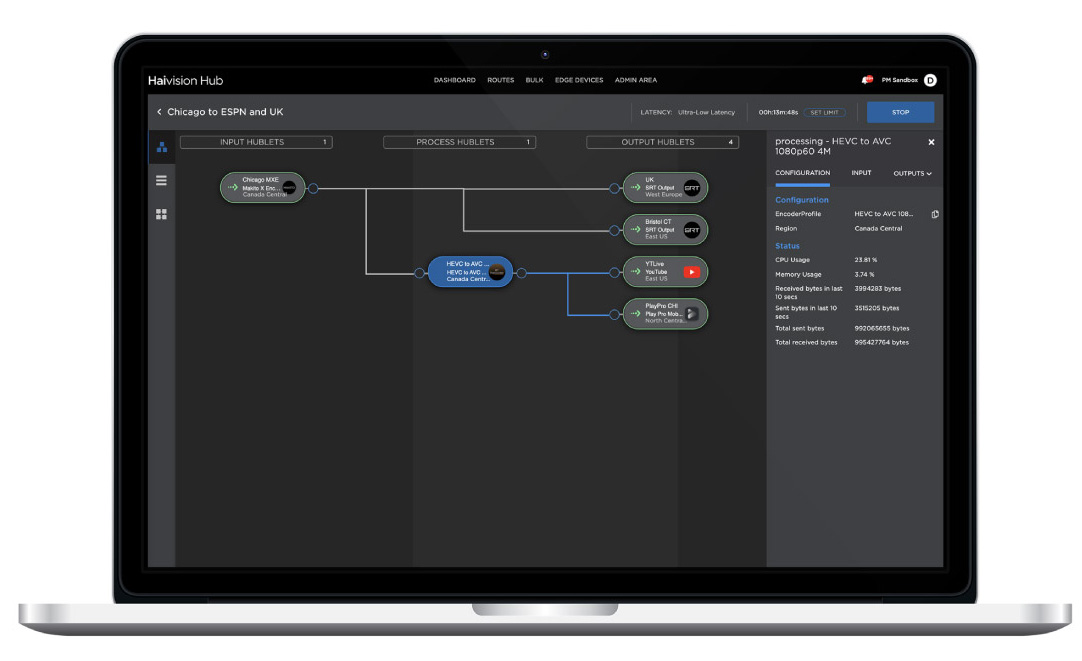Select the output port of HEVC to AVC hublet
The height and width of the screenshot is (661, 1082).
pyautogui.click(x=522, y=273)
